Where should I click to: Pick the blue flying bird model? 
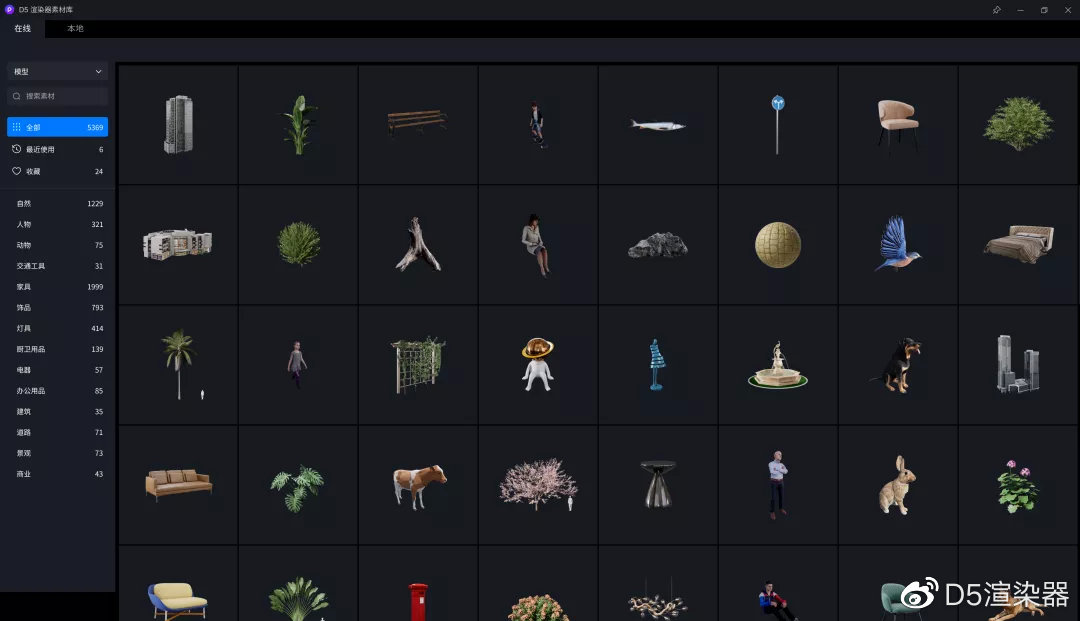[x=898, y=244]
